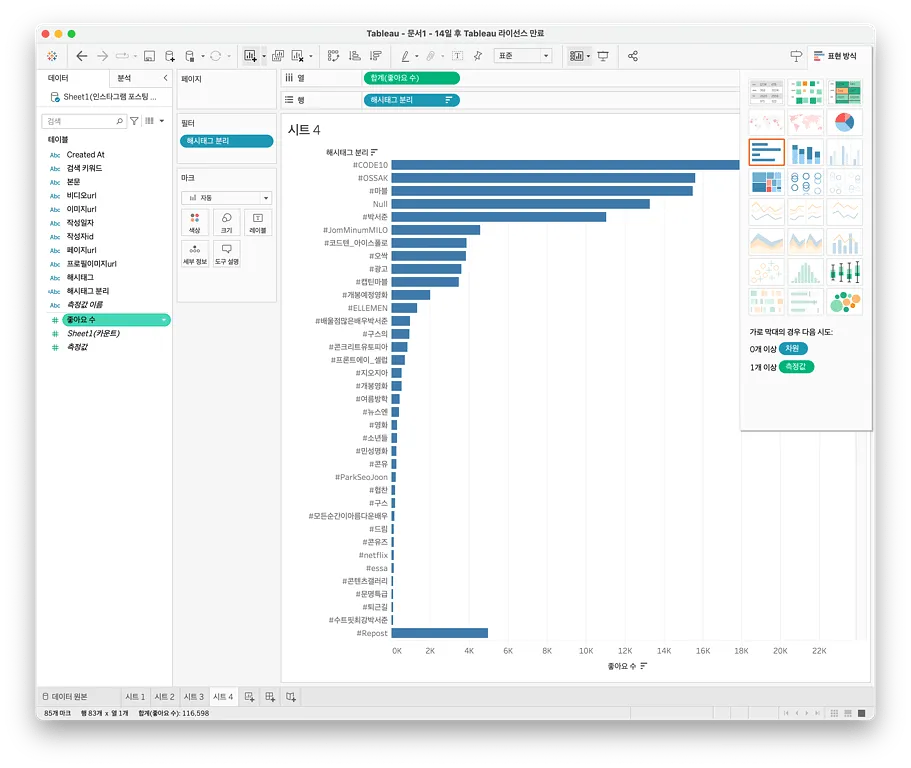Click the save icon in toolbar
Viewport: 911px width, 768px height.
[x=149, y=56]
